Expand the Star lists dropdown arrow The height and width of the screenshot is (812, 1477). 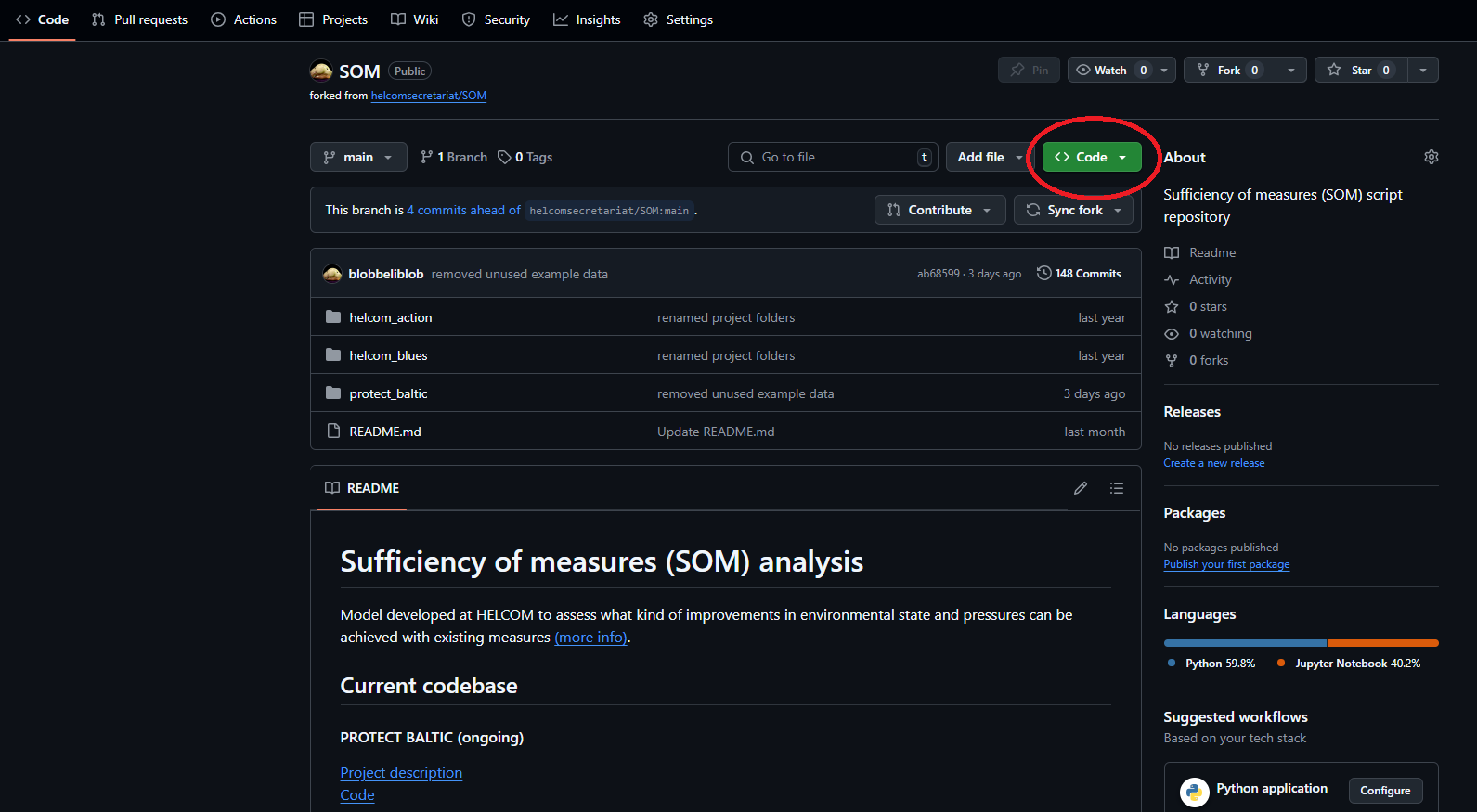[x=1423, y=70]
